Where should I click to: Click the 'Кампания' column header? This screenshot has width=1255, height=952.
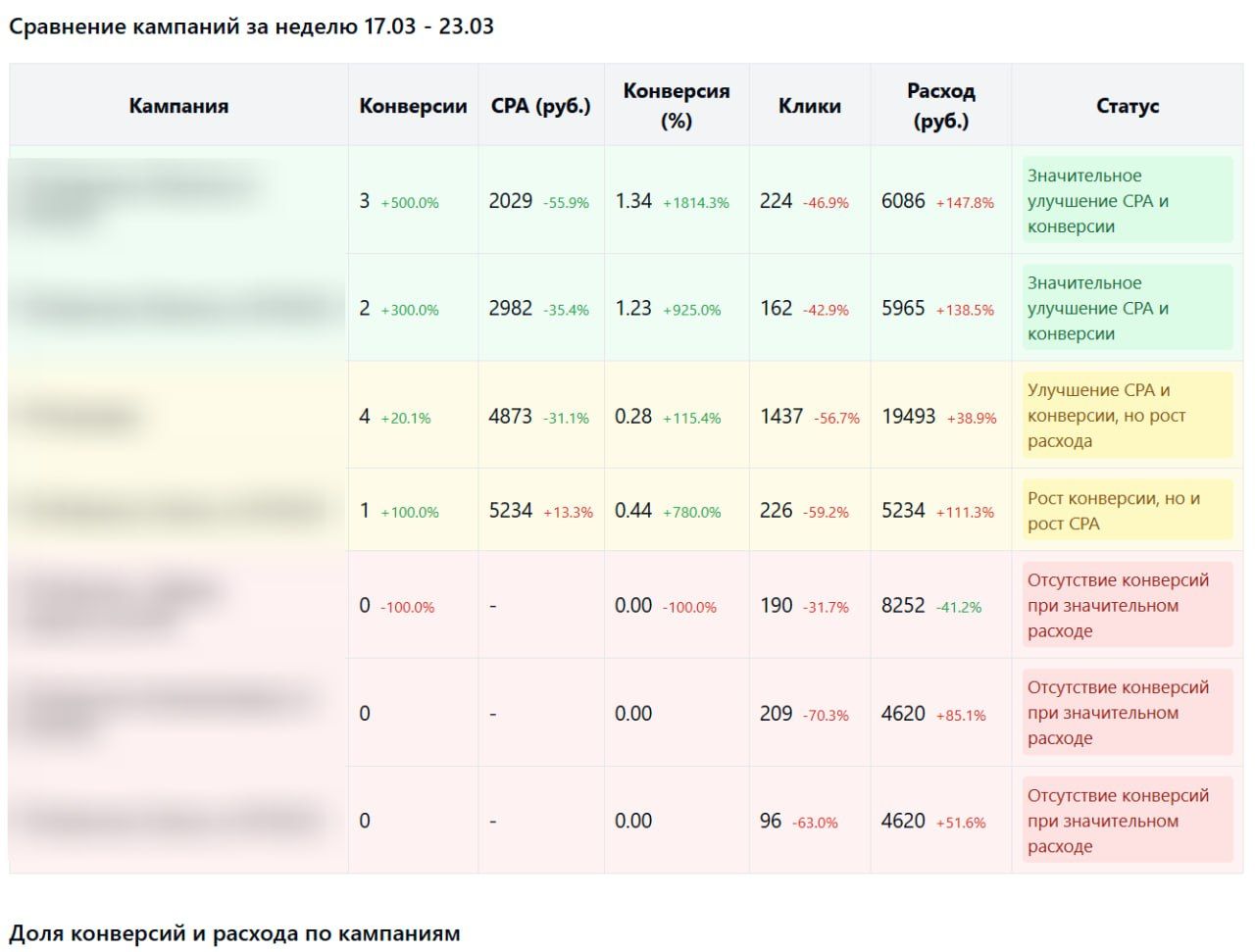[178, 106]
